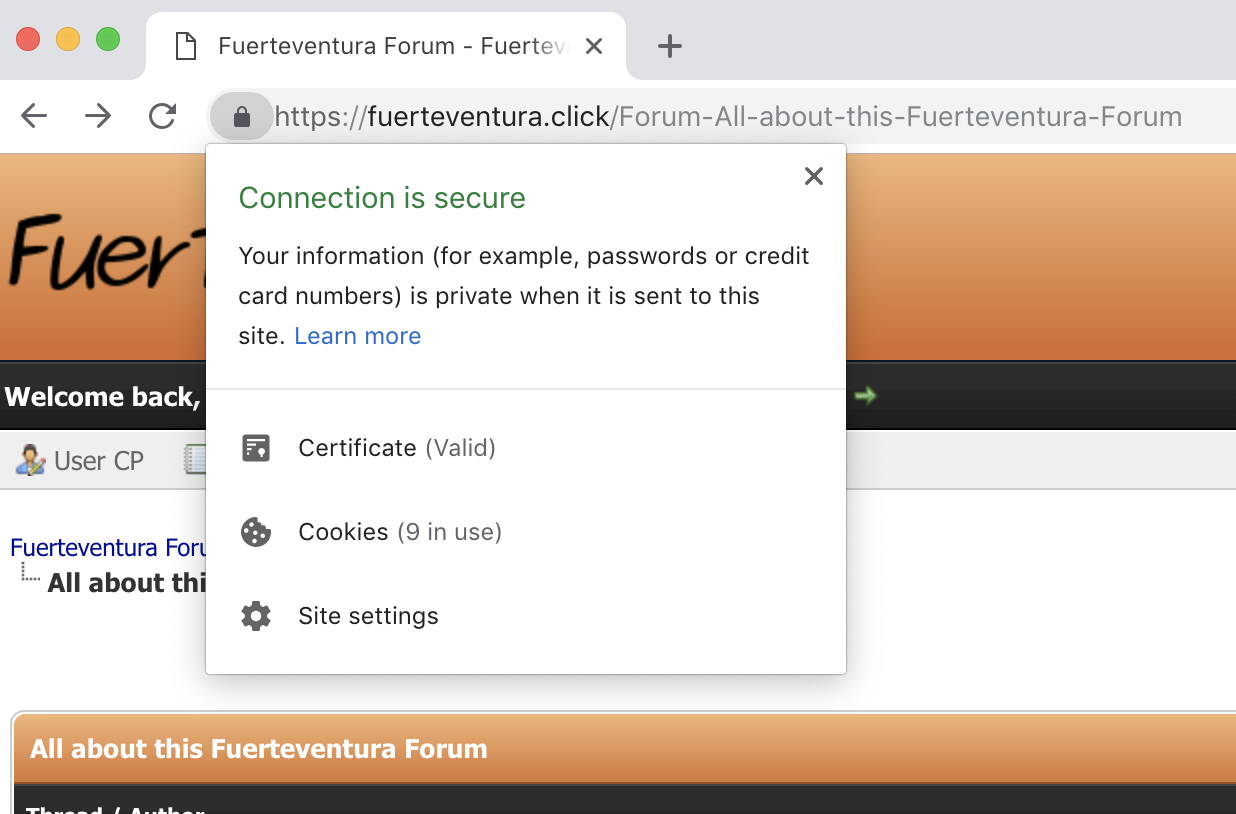The image size is (1236, 814).
Task: Close the Fuerteventura Forum tab
Action: point(594,46)
